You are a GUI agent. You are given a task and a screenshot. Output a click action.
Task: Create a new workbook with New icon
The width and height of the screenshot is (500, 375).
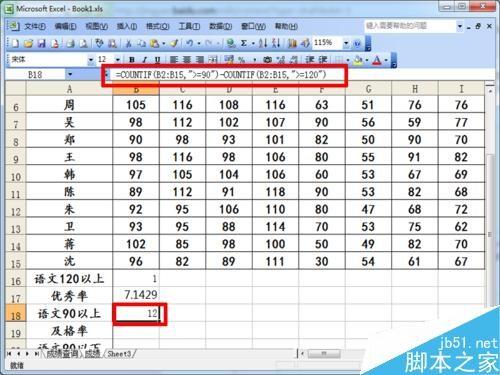point(15,43)
